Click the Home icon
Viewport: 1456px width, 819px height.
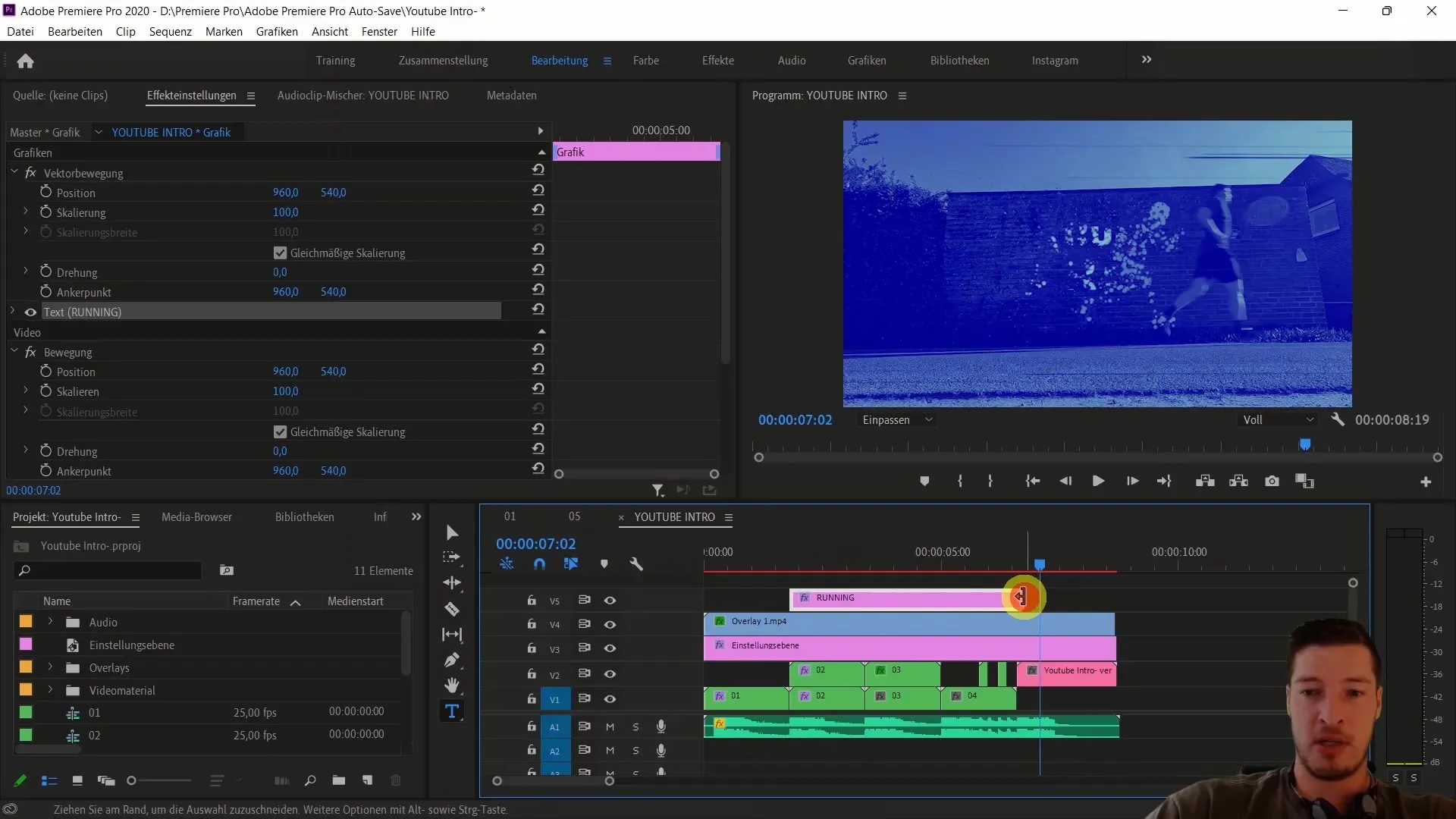click(26, 61)
